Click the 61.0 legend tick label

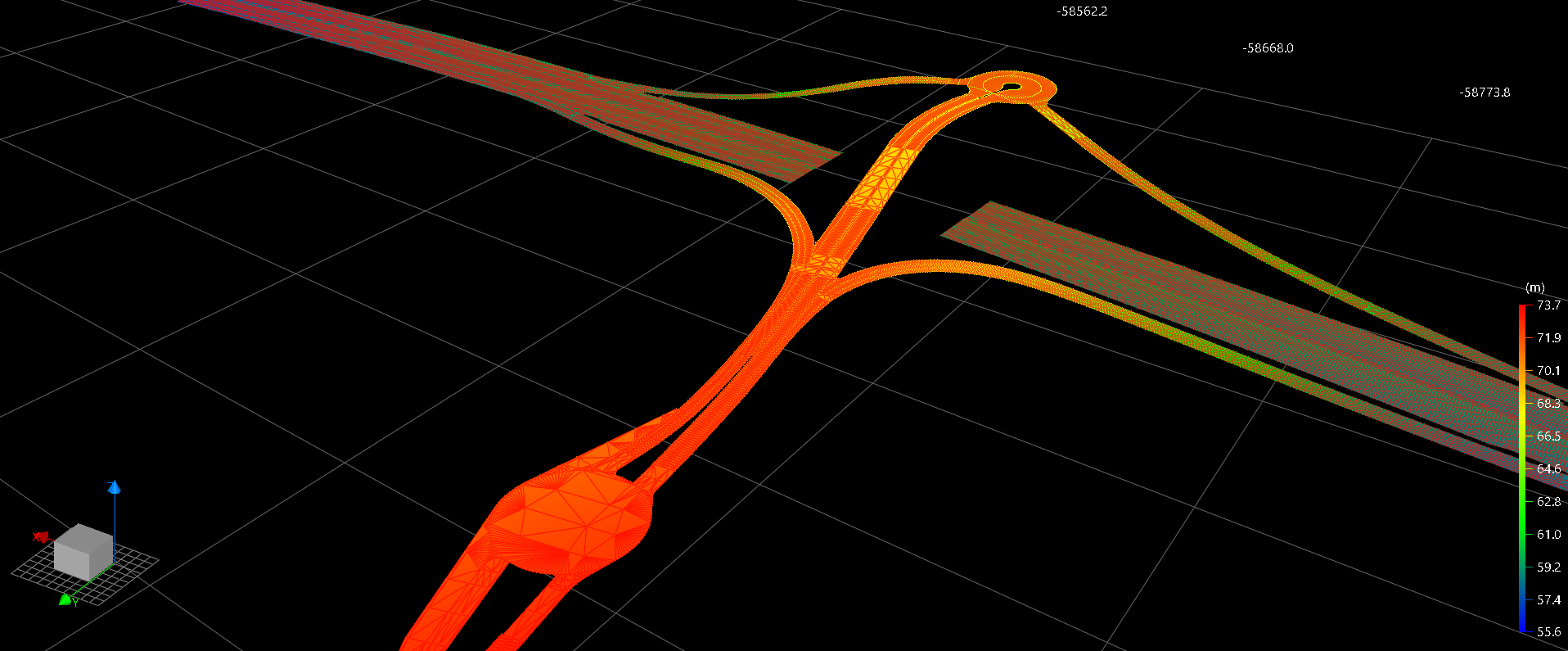[1548, 534]
